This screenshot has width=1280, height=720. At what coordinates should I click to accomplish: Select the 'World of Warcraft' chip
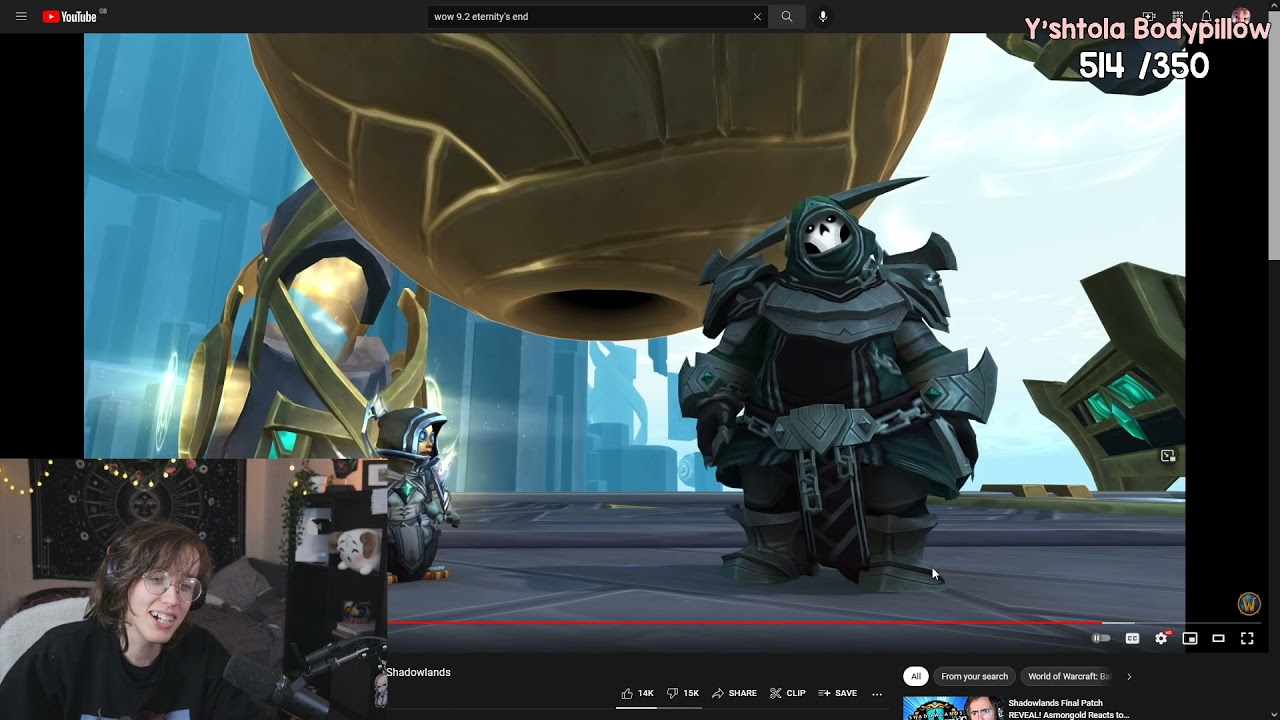click(x=1069, y=676)
